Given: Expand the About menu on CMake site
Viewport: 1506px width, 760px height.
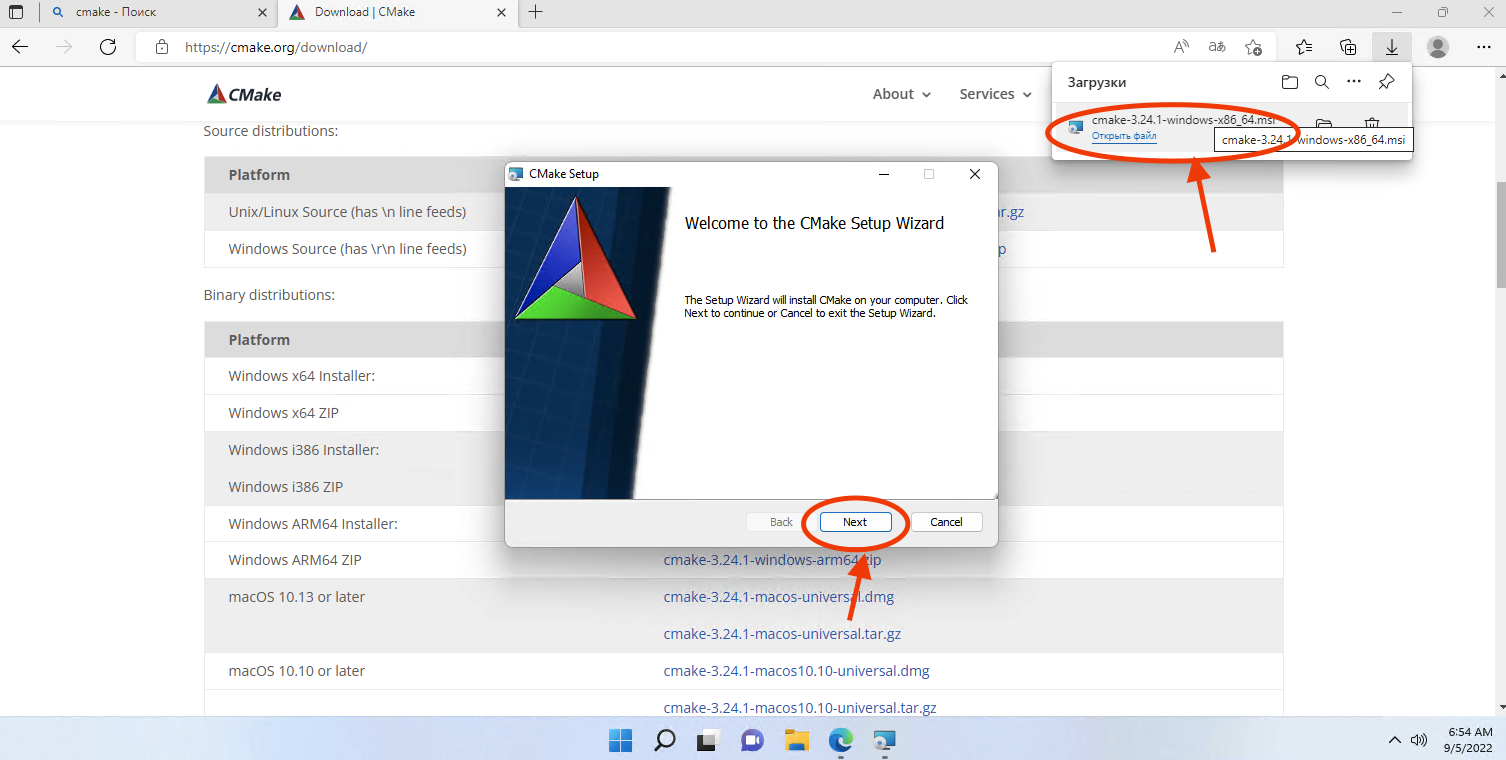Looking at the screenshot, I should pyautogui.click(x=901, y=94).
